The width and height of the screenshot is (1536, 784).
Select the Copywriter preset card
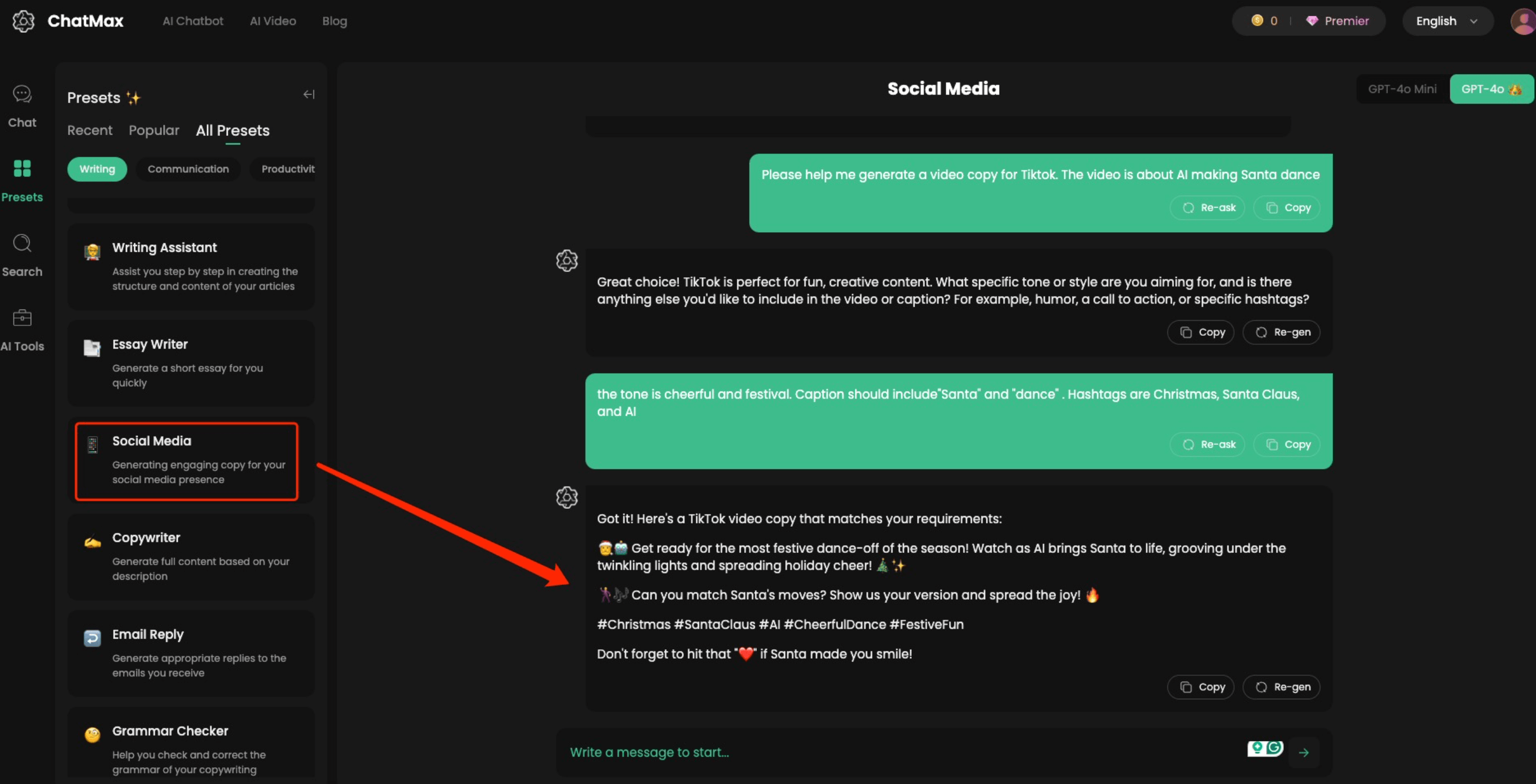[191, 556]
